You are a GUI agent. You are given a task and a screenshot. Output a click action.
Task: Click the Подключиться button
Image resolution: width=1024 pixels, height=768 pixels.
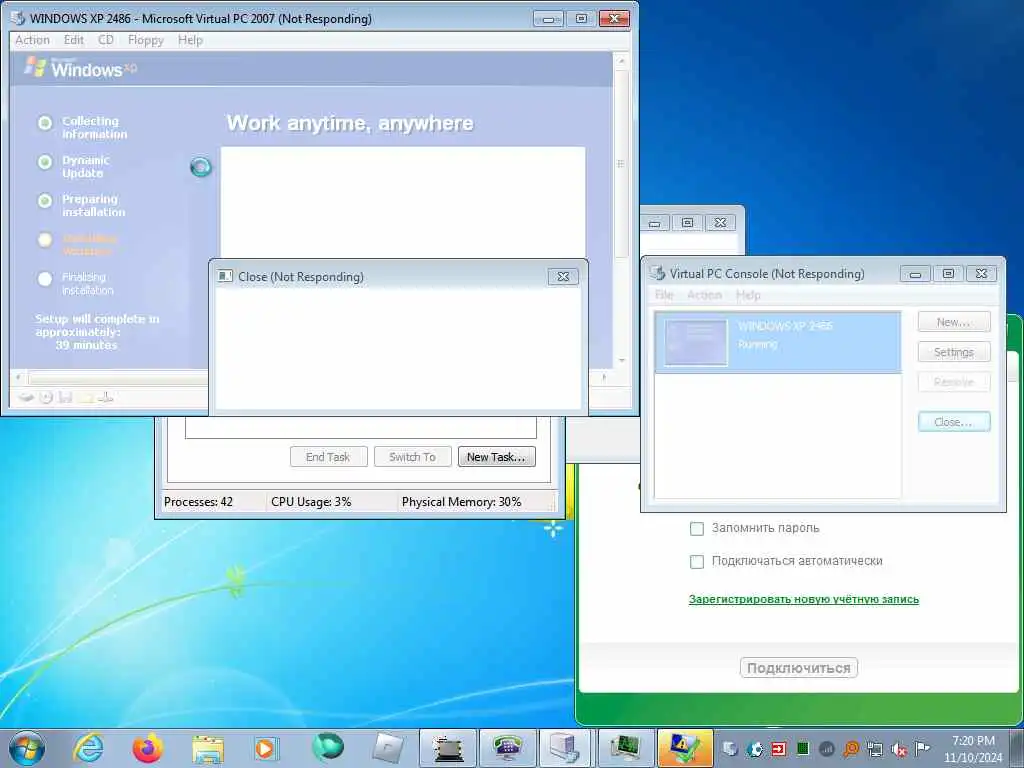(x=799, y=668)
